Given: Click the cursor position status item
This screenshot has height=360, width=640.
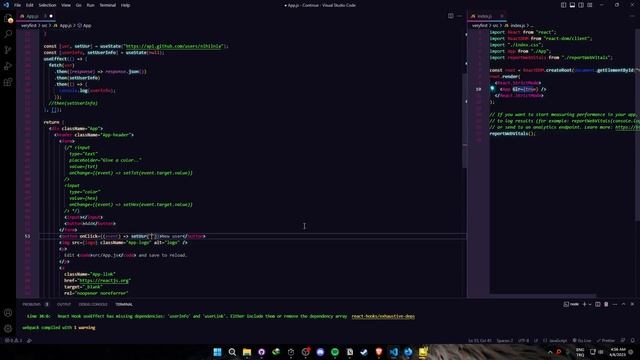Looking at the screenshot, I should tap(480, 340).
